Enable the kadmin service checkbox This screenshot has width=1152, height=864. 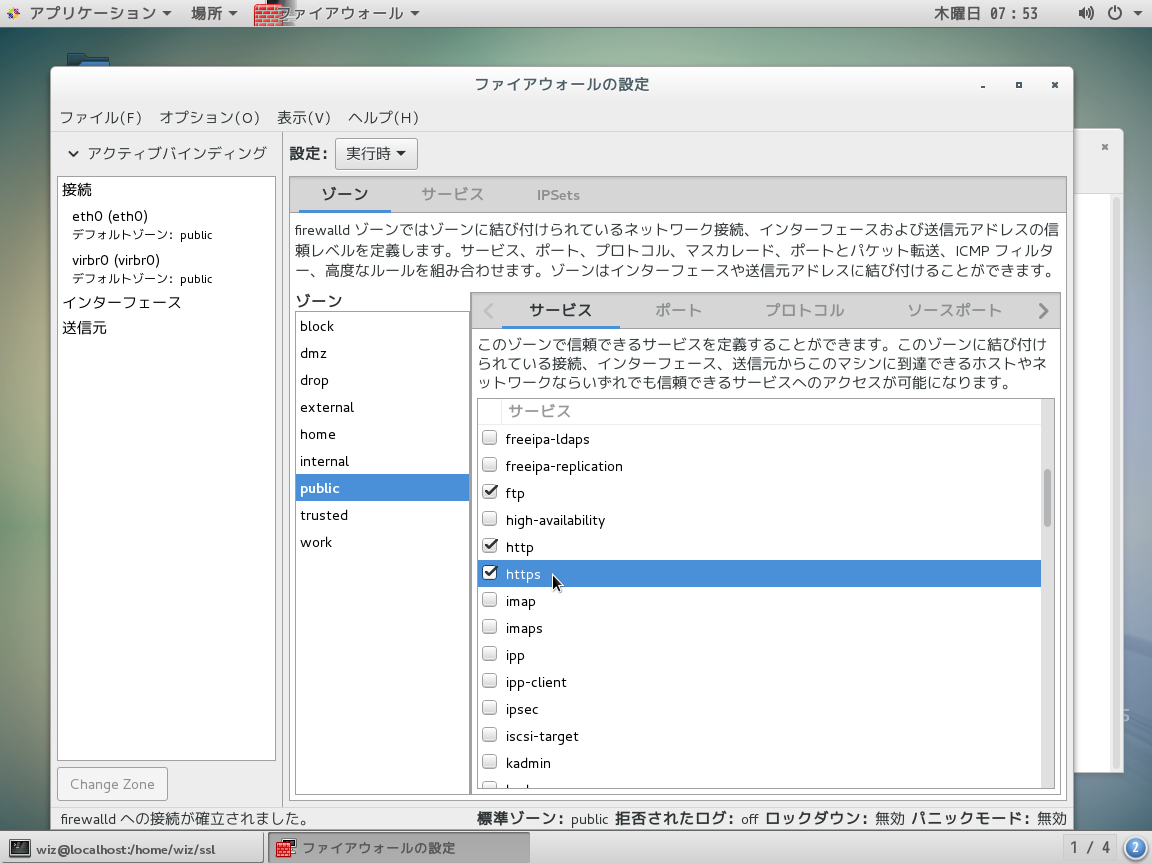click(489, 763)
